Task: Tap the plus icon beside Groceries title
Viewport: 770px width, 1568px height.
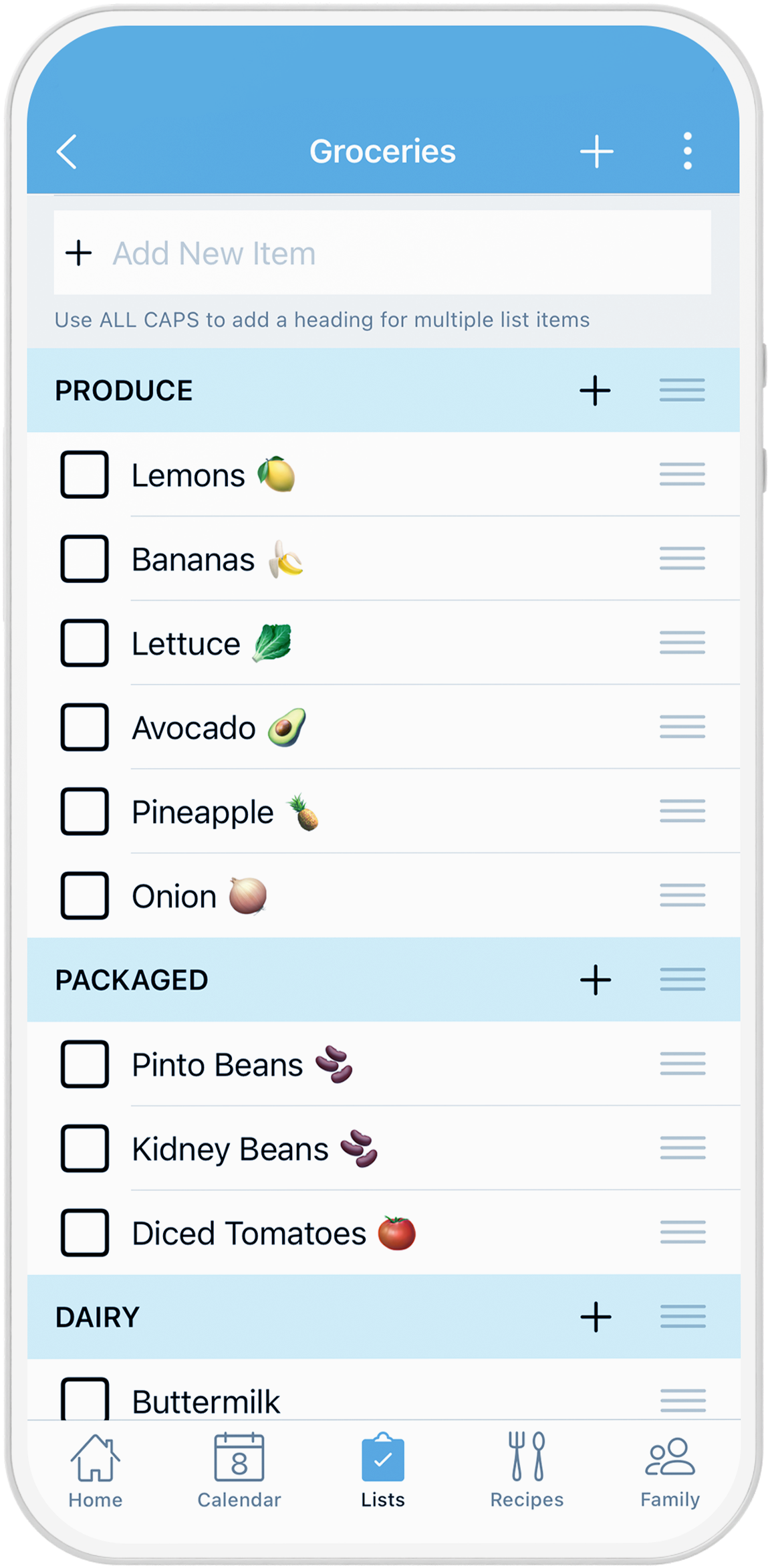Action: coord(596,152)
